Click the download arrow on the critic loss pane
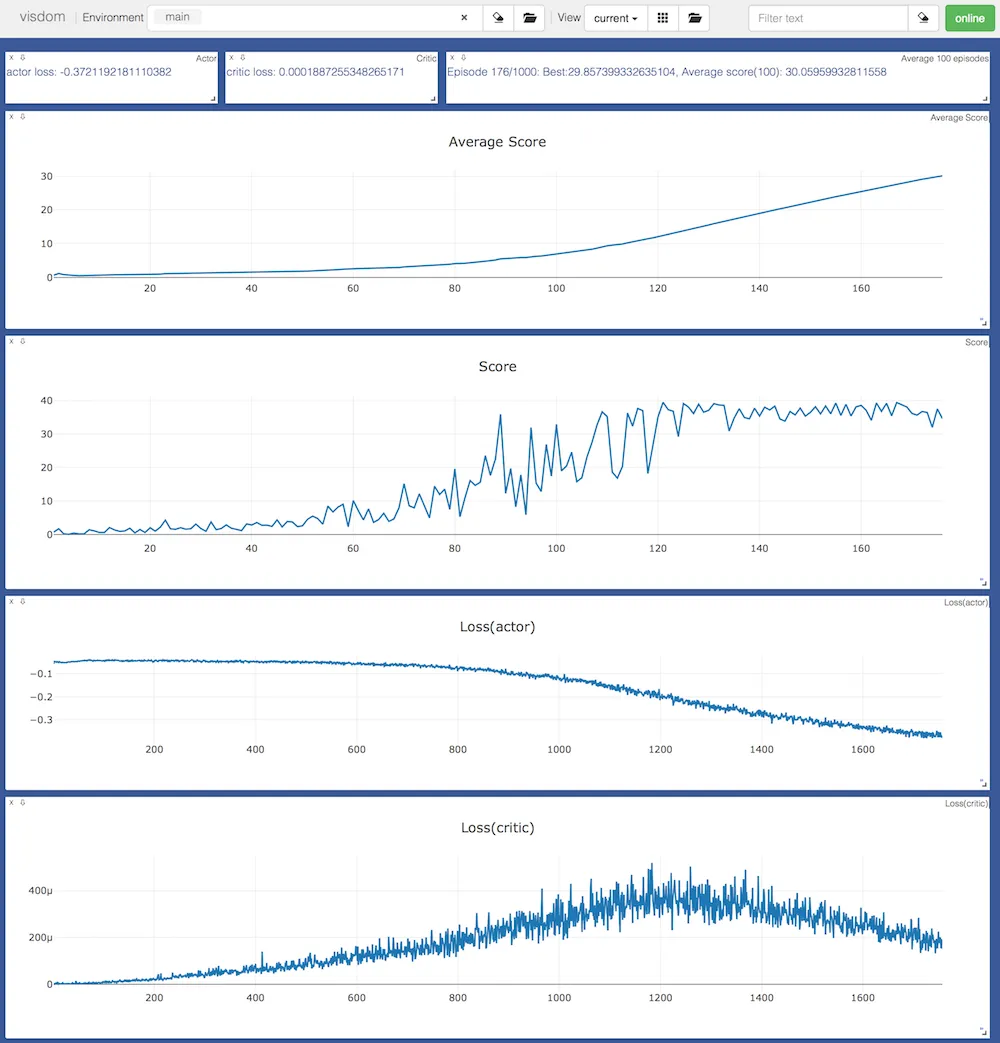 click(x=243, y=57)
